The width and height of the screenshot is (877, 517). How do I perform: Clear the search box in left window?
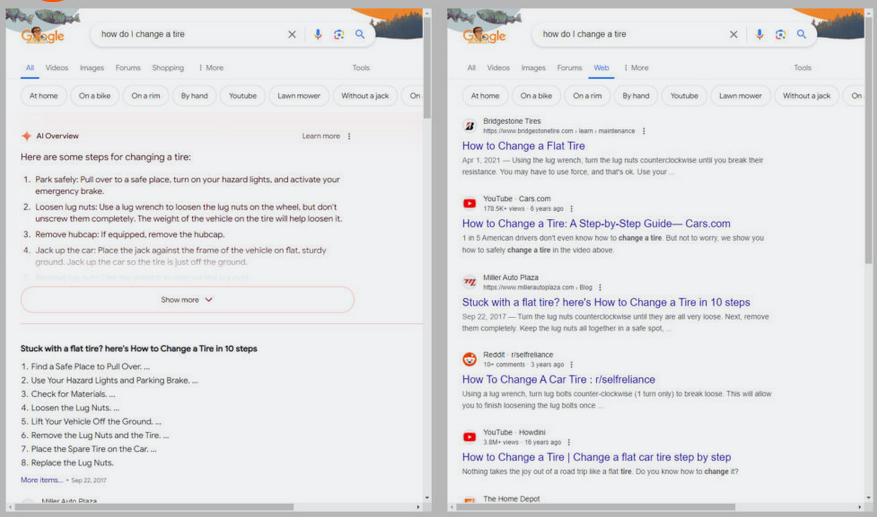coord(292,34)
